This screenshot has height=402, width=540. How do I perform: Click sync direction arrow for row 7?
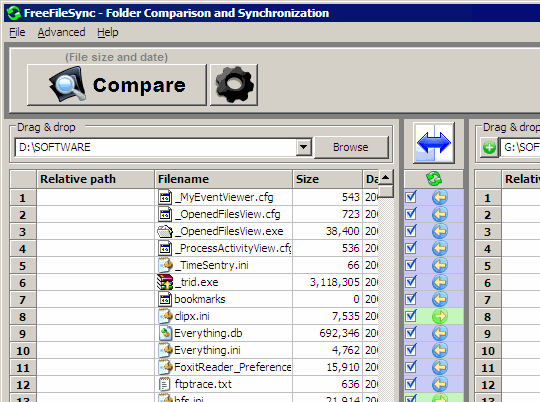coord(440,299)
